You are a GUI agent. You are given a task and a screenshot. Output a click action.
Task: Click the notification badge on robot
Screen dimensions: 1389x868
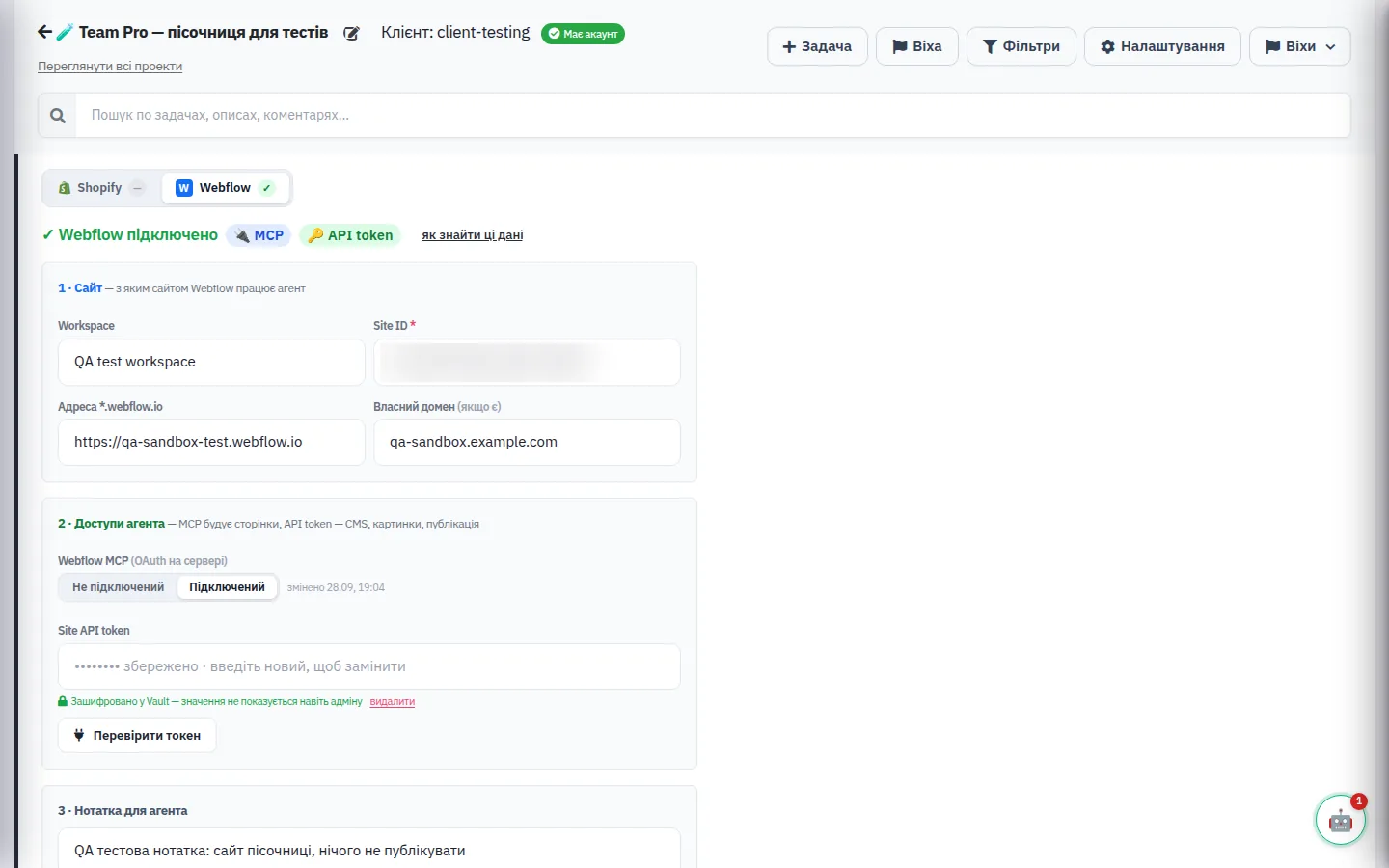1358,800
